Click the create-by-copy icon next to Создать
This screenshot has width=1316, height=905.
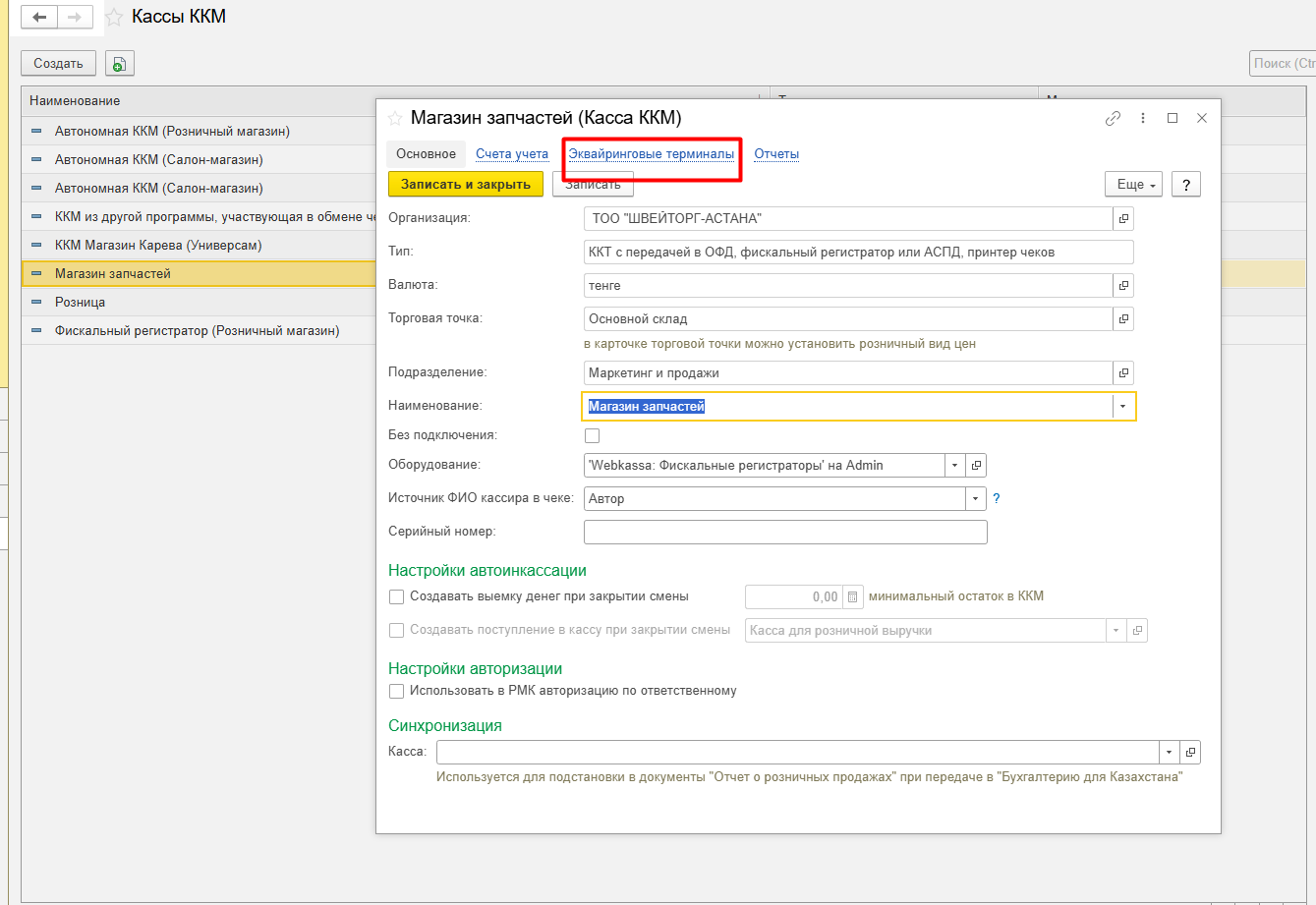tap(119, 64)
